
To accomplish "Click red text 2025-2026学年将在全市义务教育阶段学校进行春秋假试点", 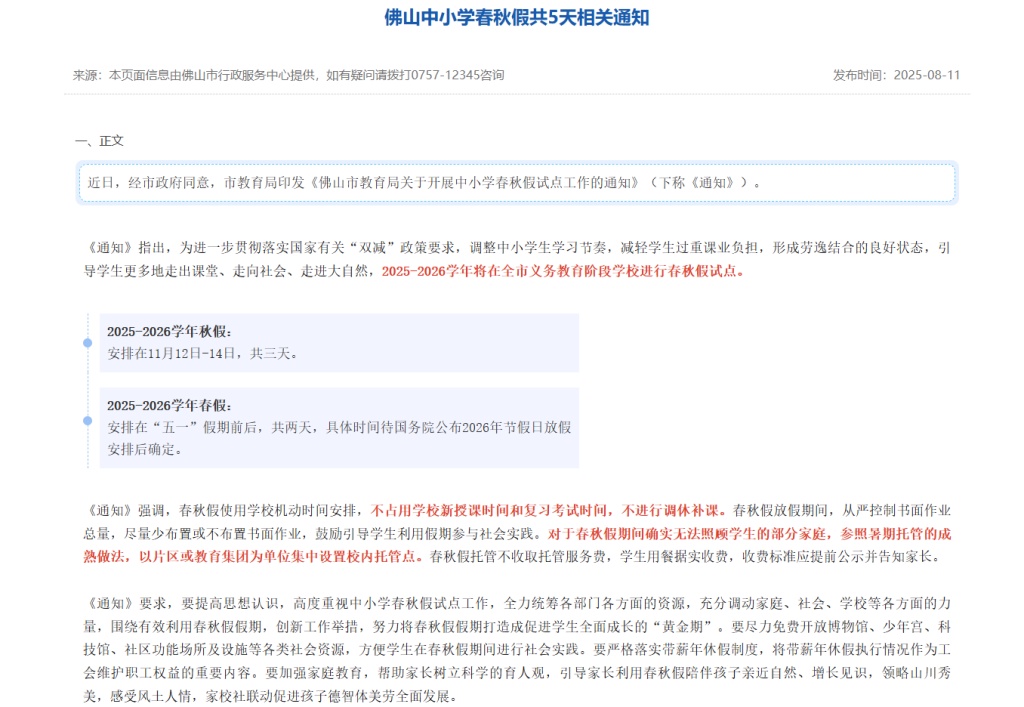I will pyautogui.click(x=562, y=270).
